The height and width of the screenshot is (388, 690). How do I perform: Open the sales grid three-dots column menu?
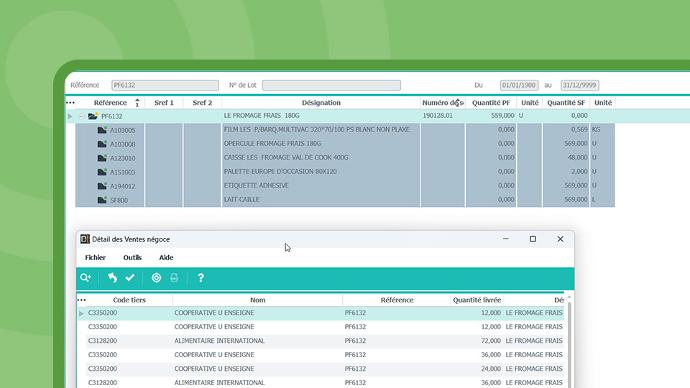82,300
